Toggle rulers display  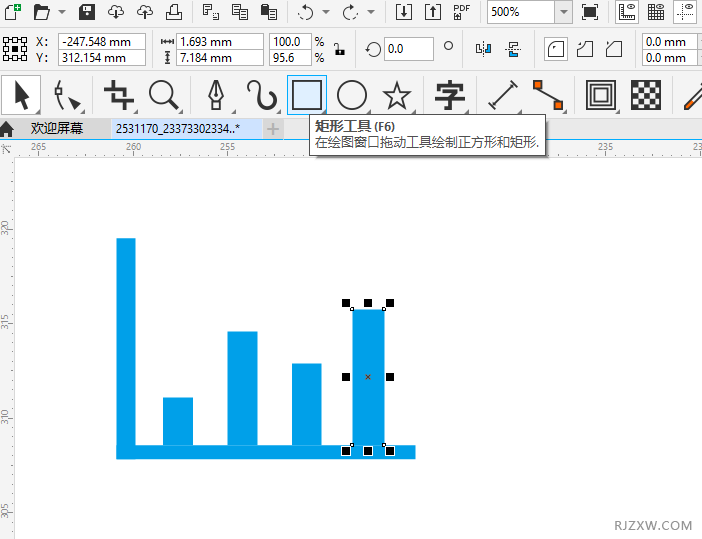[627, 12]
